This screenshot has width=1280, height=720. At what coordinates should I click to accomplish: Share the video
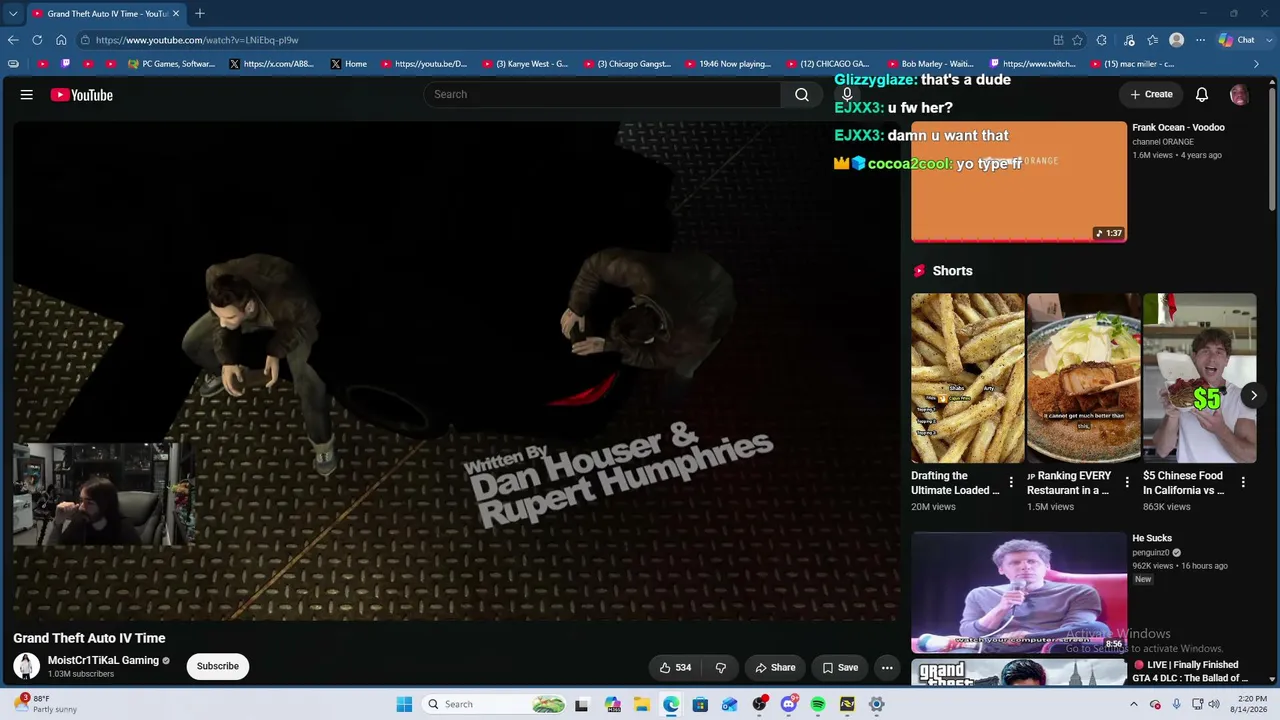pyautogui.click(x=776, y=667)
